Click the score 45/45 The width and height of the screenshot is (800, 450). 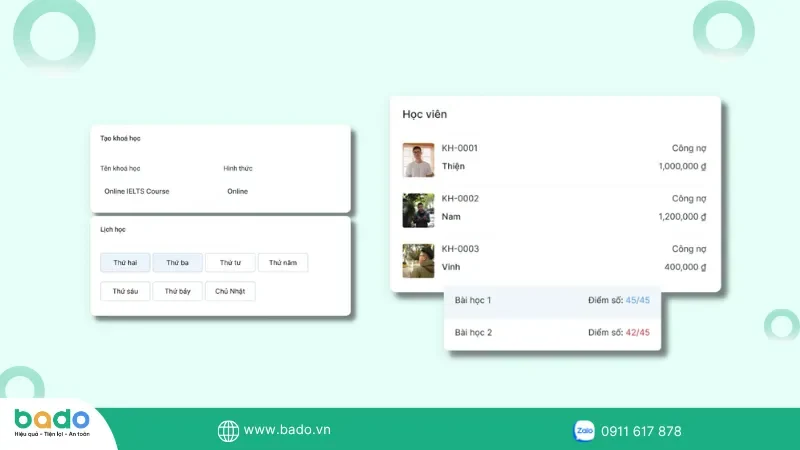point(638,301)
